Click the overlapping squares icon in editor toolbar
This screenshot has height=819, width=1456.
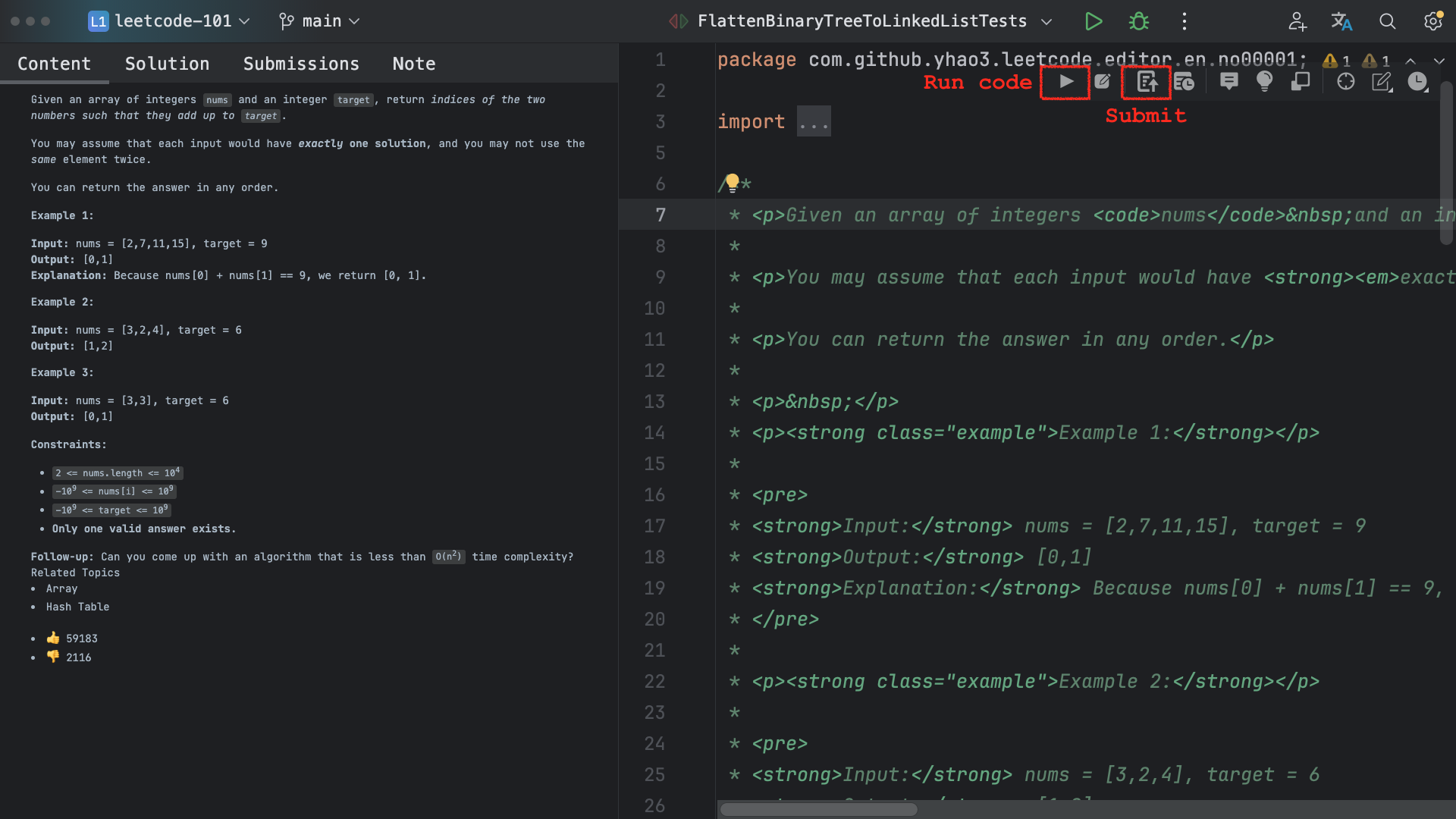(1301, 82)
